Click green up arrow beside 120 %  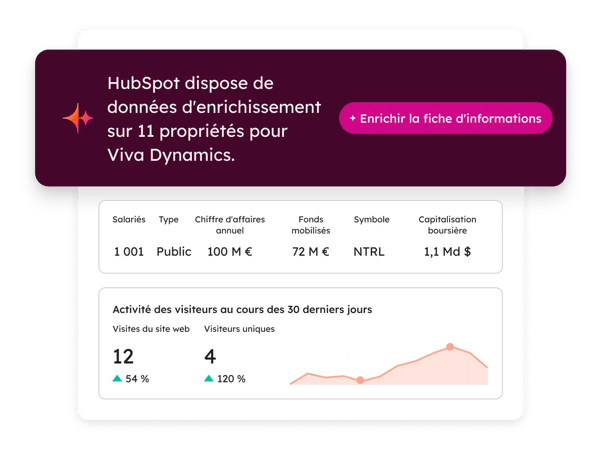(209, 379)
